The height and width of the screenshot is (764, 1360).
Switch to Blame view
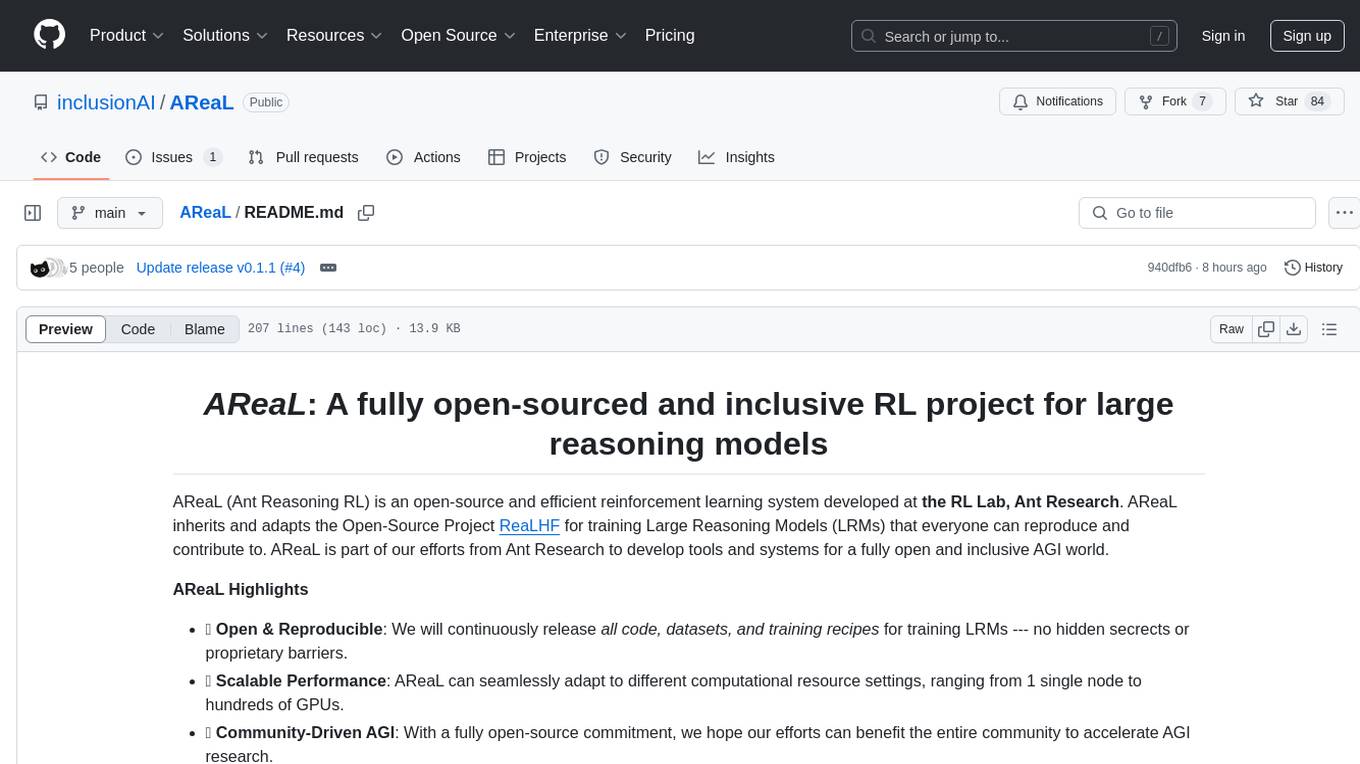click(204, 329)
